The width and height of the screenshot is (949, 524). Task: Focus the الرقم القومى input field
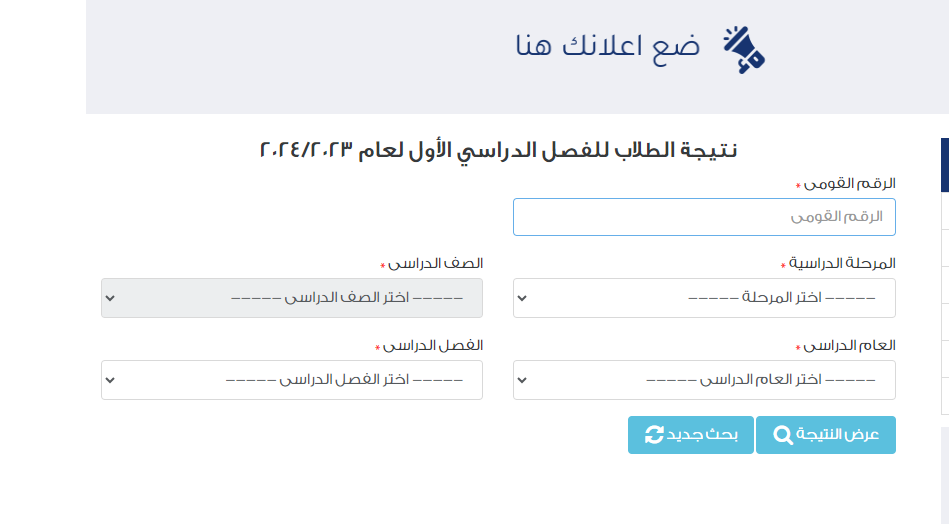pos(704,217)
